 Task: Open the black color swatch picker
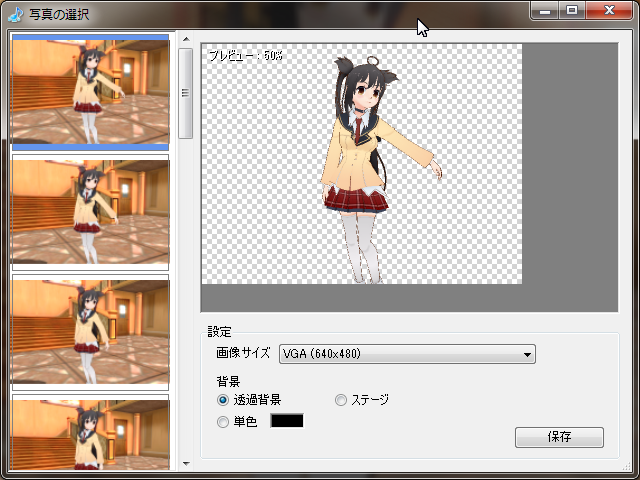(287, 421)
